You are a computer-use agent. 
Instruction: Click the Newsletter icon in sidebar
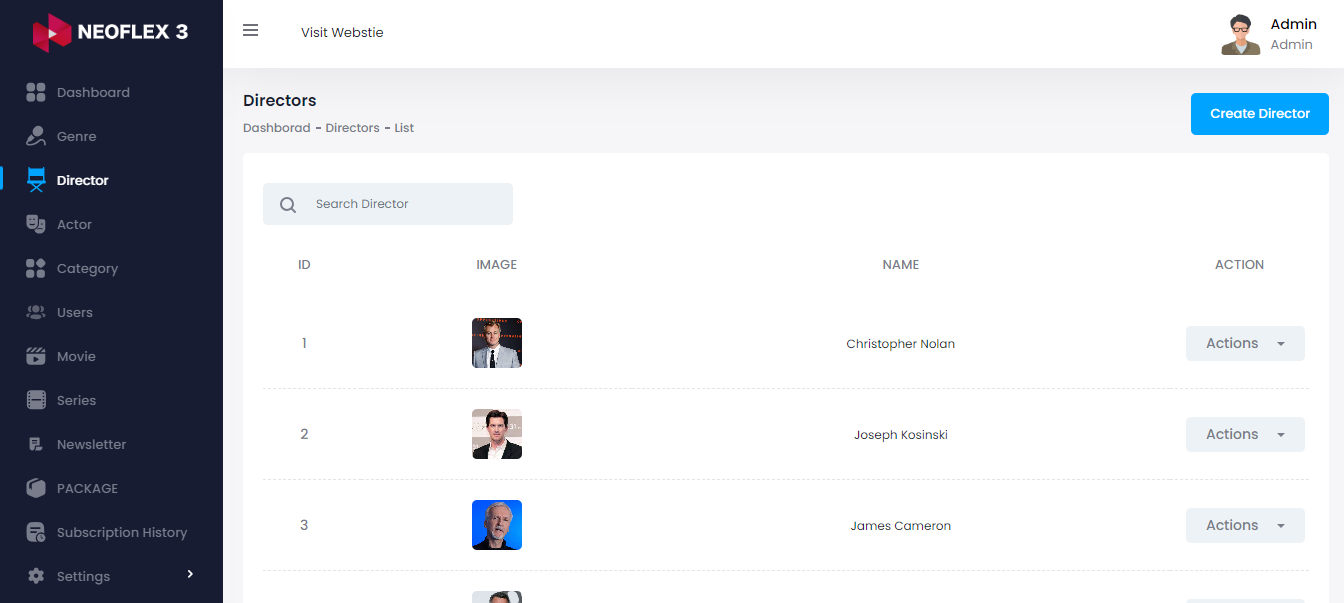pos(36,444)
